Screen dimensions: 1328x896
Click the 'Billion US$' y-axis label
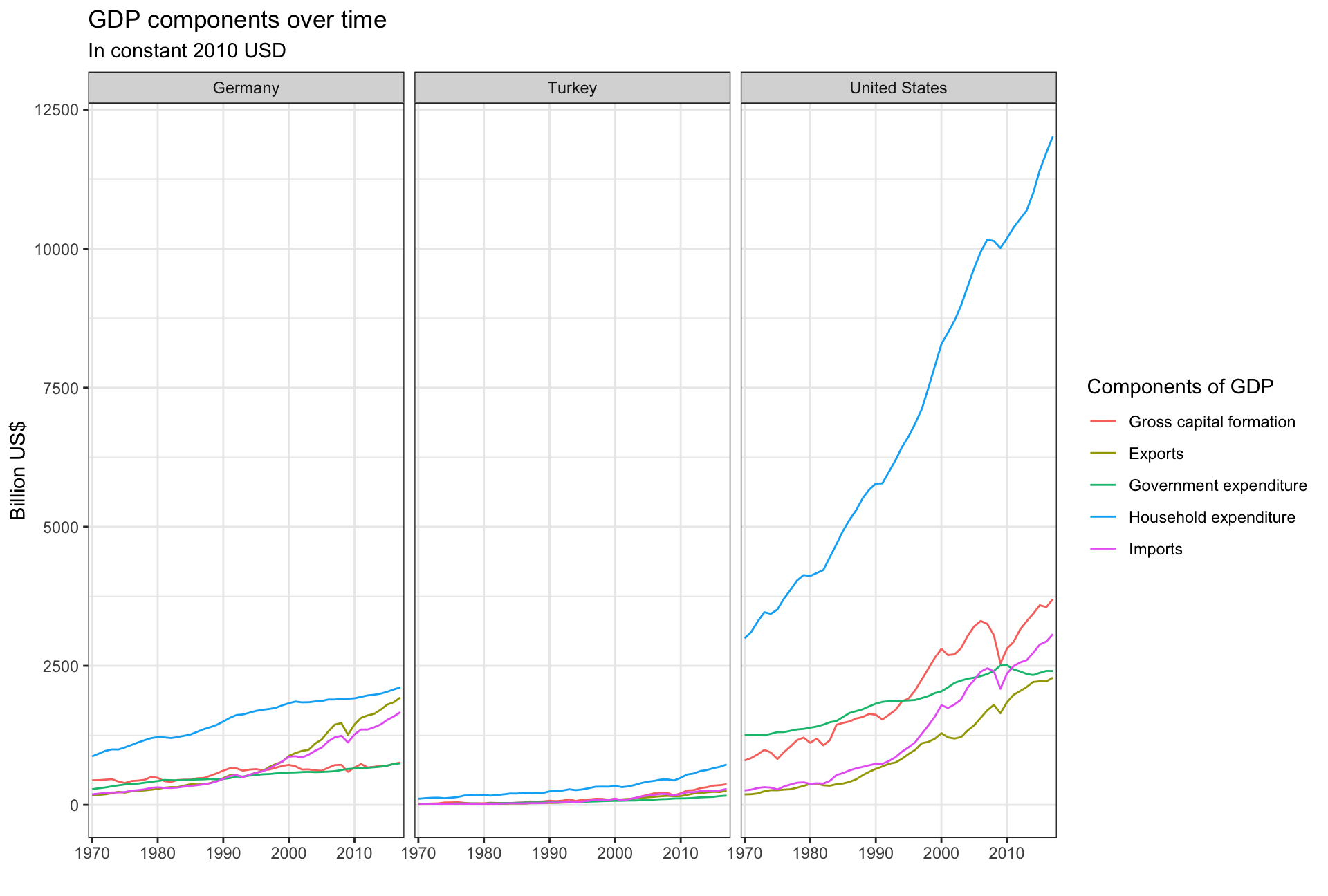(18, 470)
